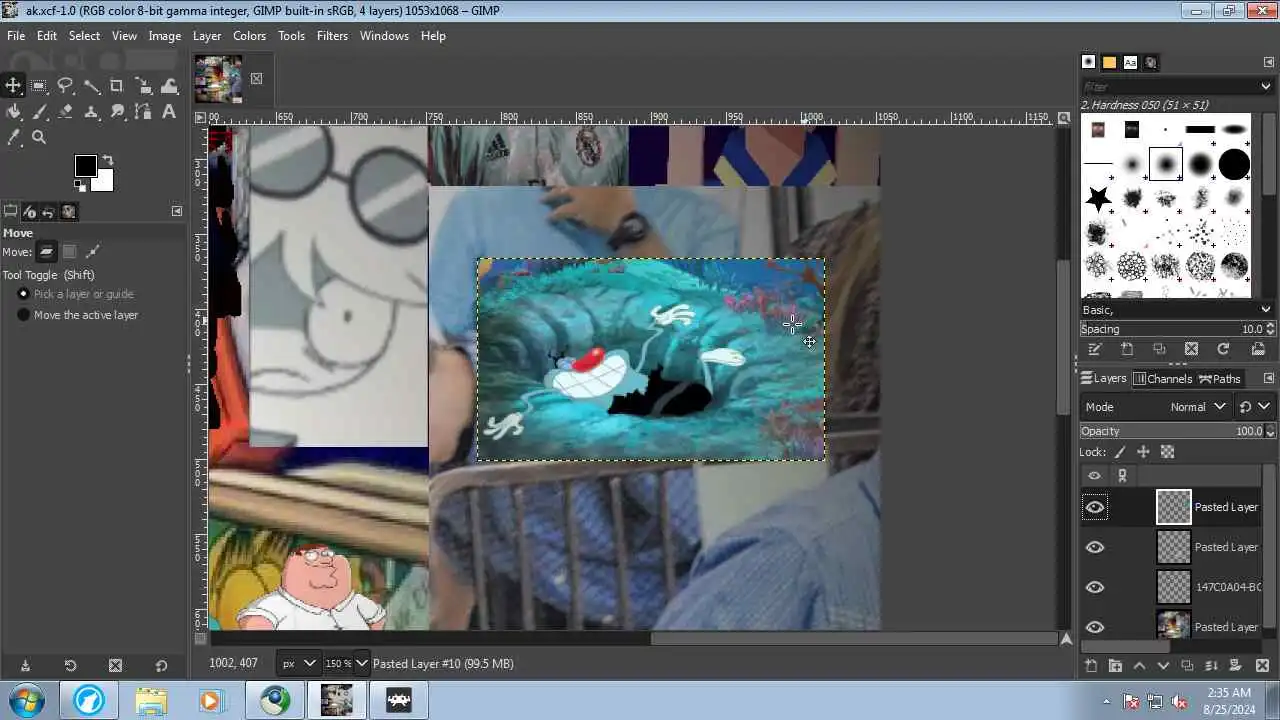
Task: Open the layer Mode dropdown showing Normal
Action: [1156, 407]
